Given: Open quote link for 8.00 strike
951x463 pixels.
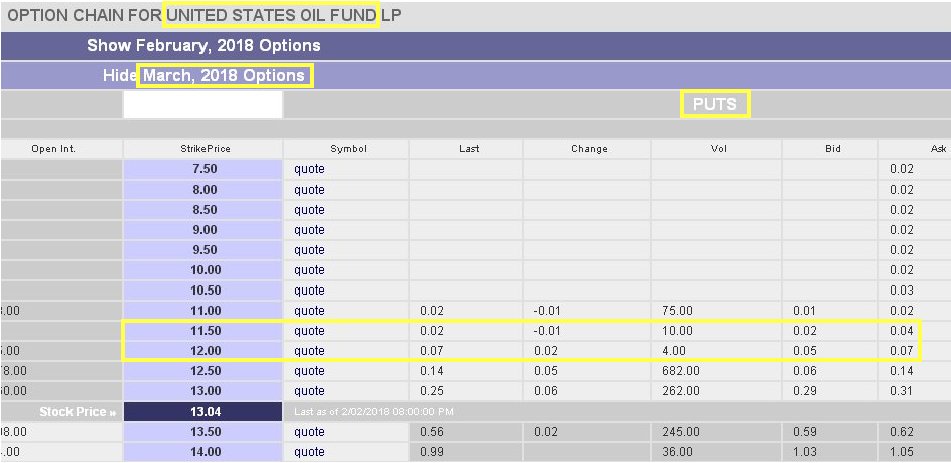Looking at the screenshot, I should [x=309, y=190].
